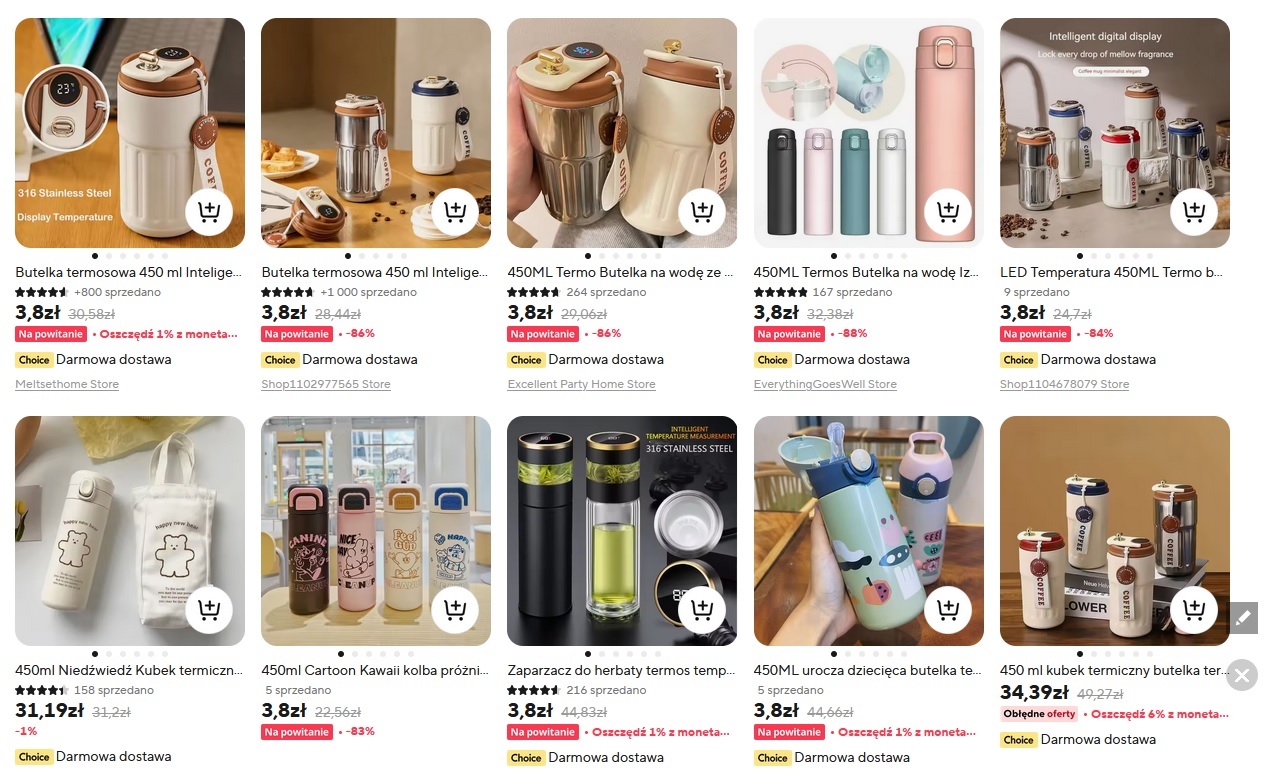Visit Excellent Party Home Store
1266x773 pixels.
[581, 384]
